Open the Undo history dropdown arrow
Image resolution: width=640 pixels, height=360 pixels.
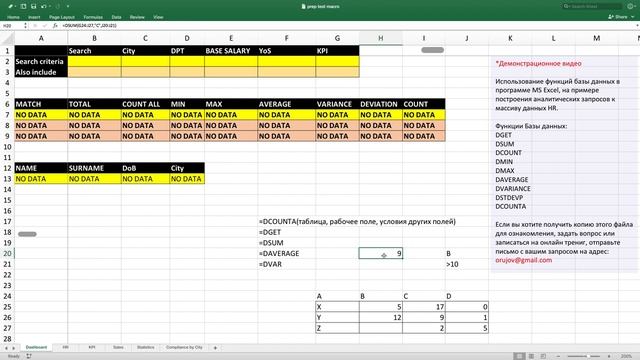click(49, 7)
